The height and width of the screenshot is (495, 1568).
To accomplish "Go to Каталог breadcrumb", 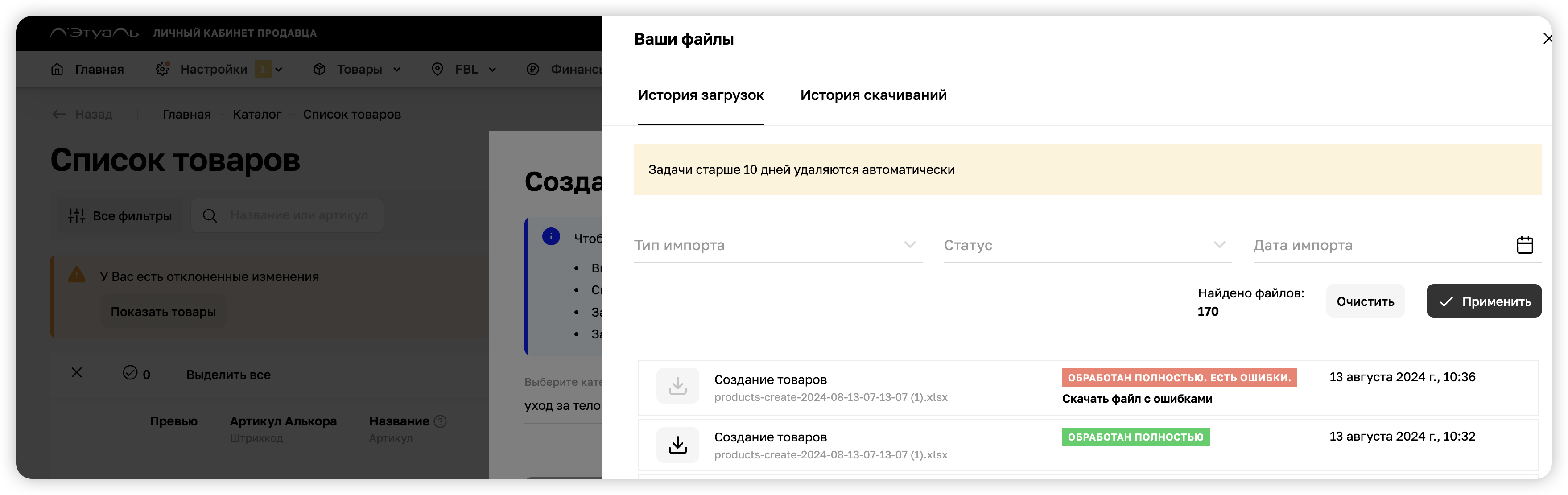I will [257, 115].
